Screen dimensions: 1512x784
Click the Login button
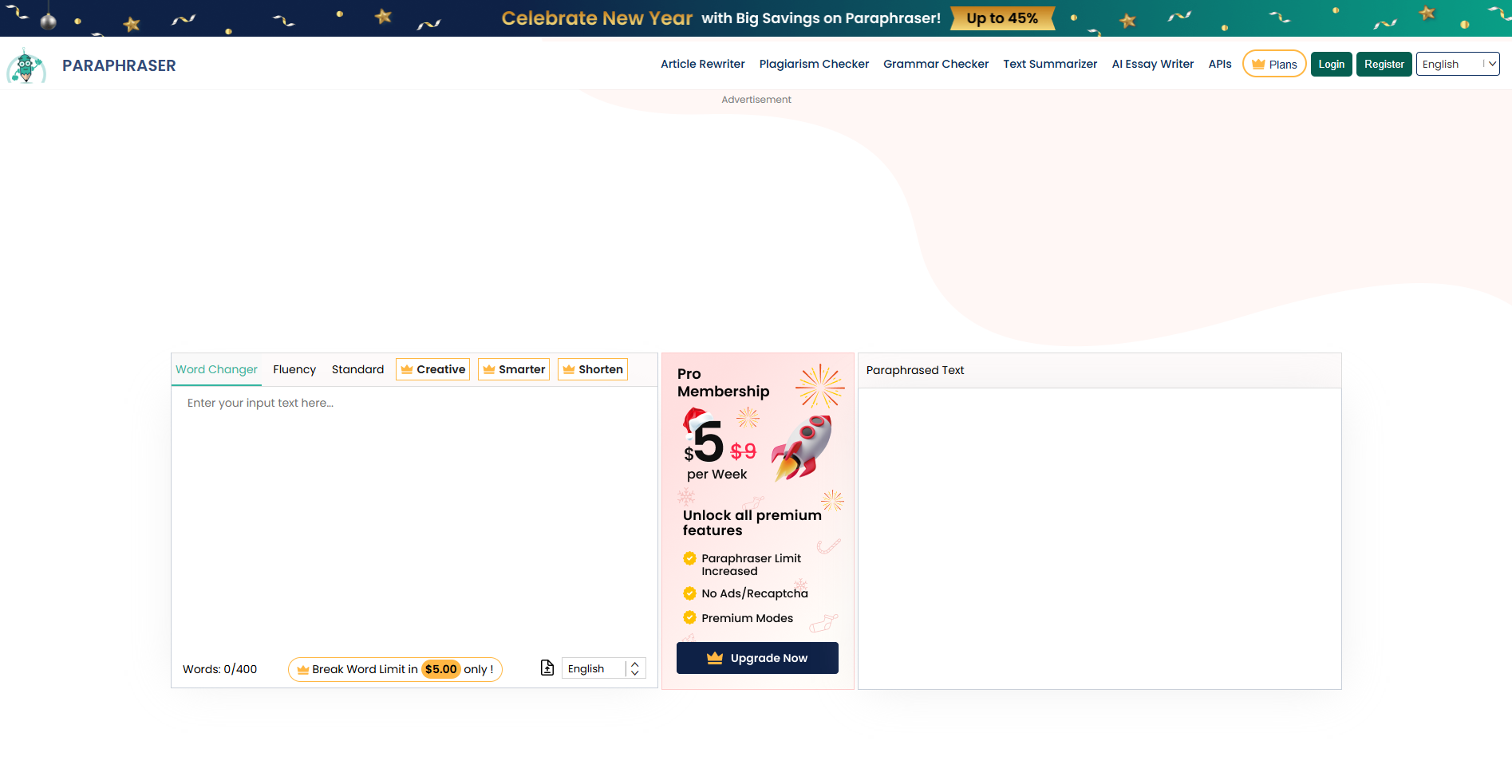click(1332, 64)
